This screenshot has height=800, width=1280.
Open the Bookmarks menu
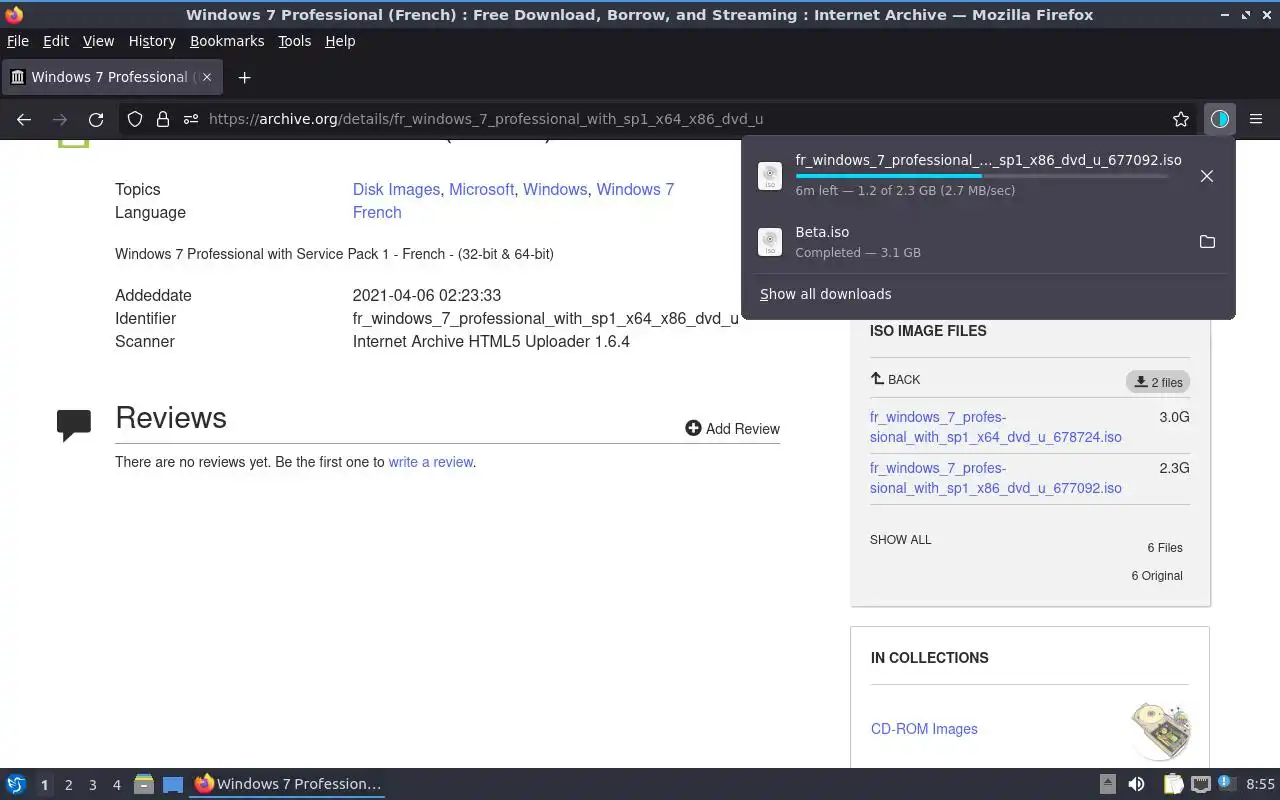(x=227, y=41)
